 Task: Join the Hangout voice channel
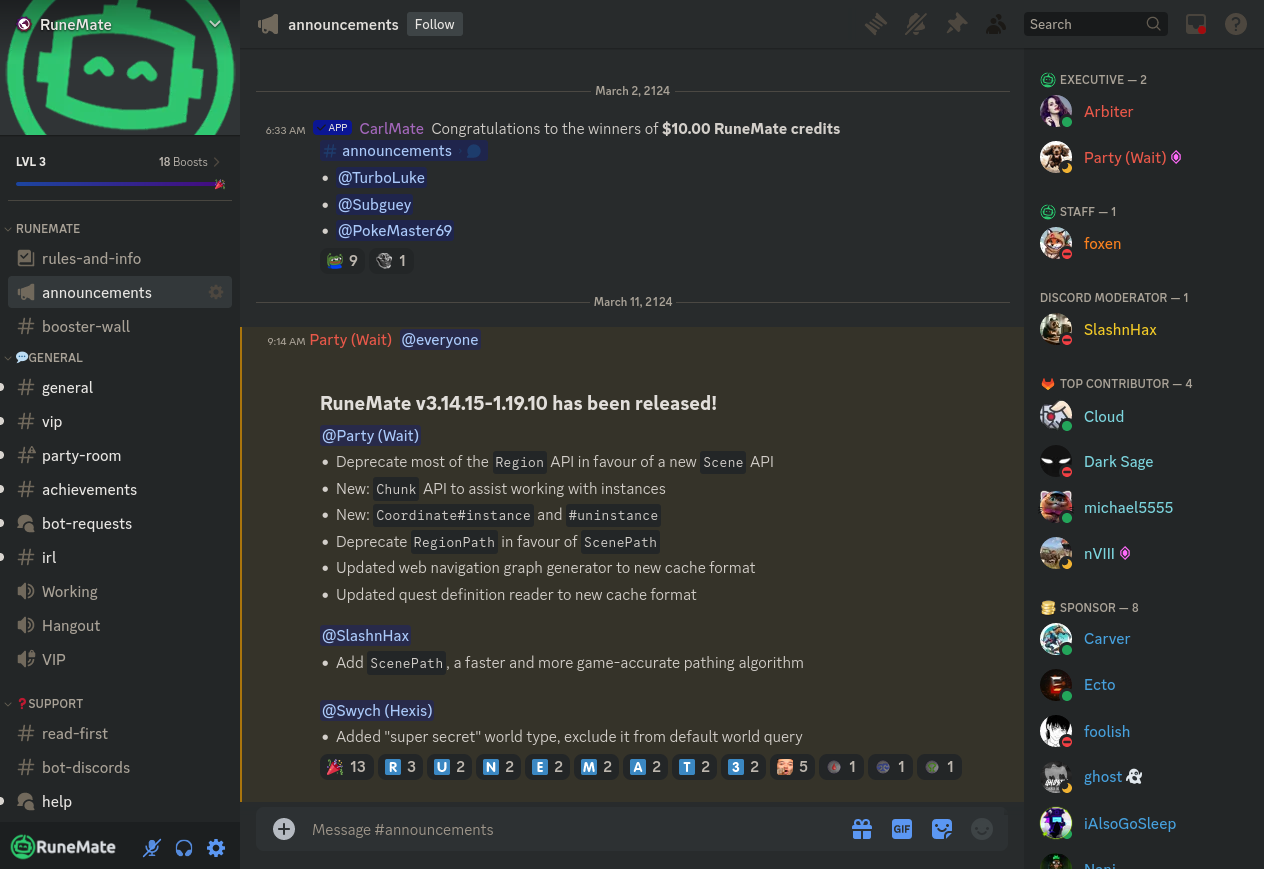point(120,626)
